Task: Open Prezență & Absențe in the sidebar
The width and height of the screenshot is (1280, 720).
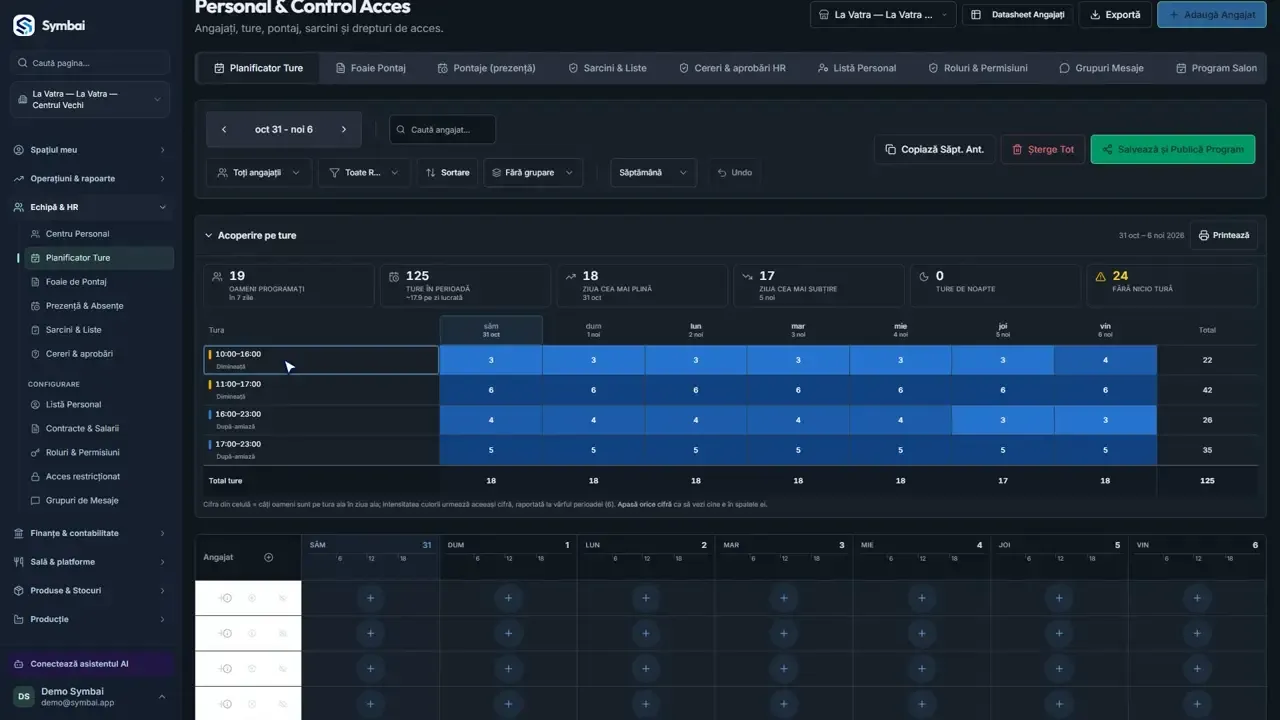Action: tap(98, 306)
